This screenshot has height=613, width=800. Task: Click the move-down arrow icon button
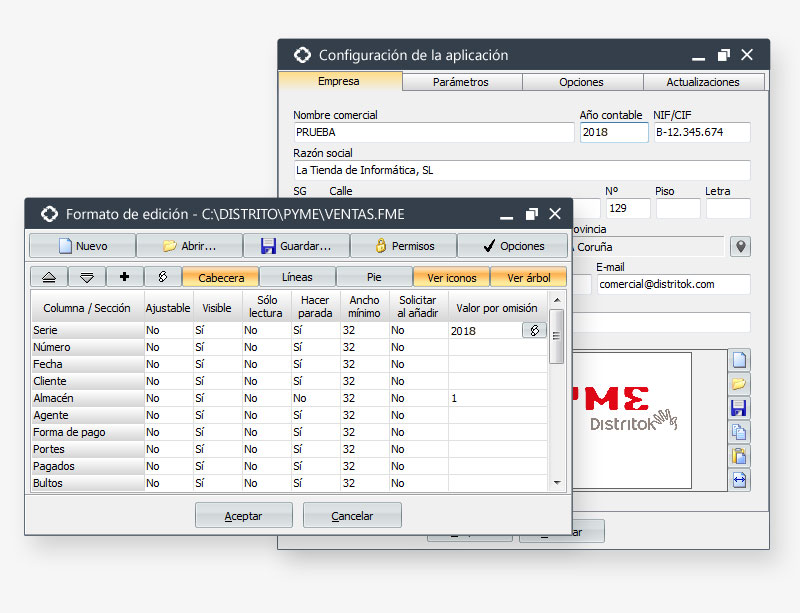(87, 277)
